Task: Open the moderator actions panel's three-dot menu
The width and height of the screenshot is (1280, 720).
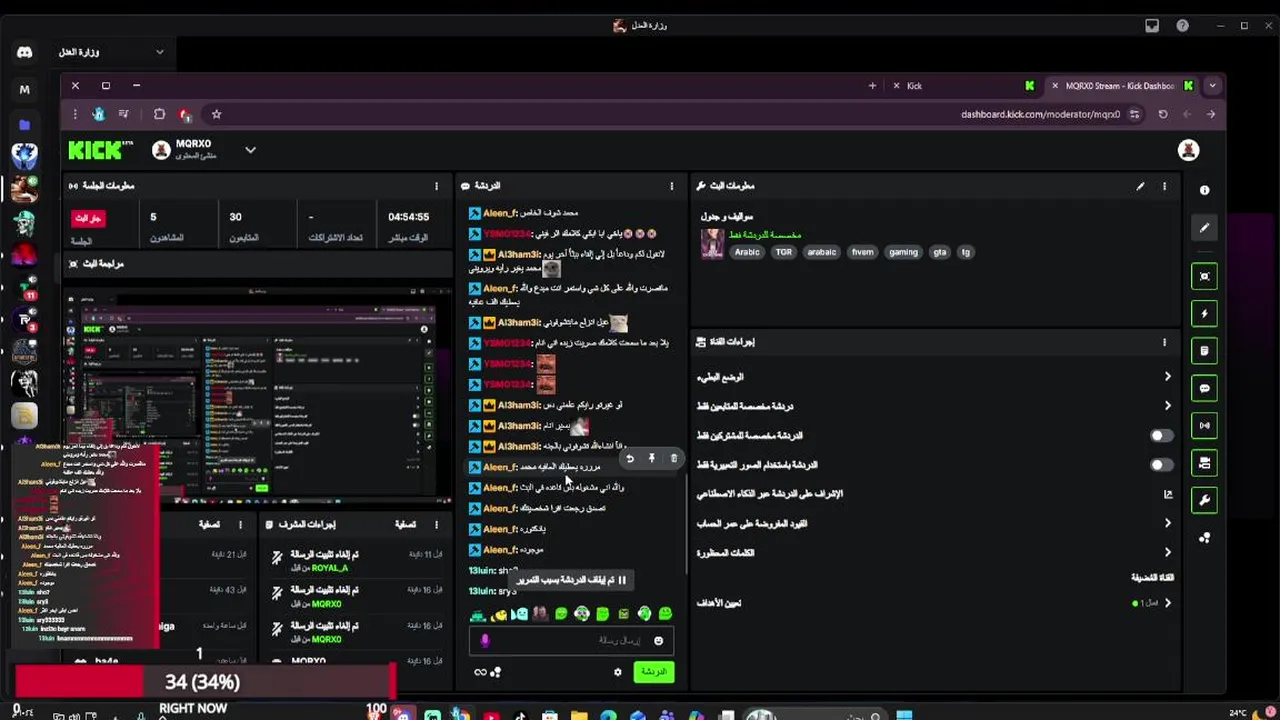Action: click(436, 524)
